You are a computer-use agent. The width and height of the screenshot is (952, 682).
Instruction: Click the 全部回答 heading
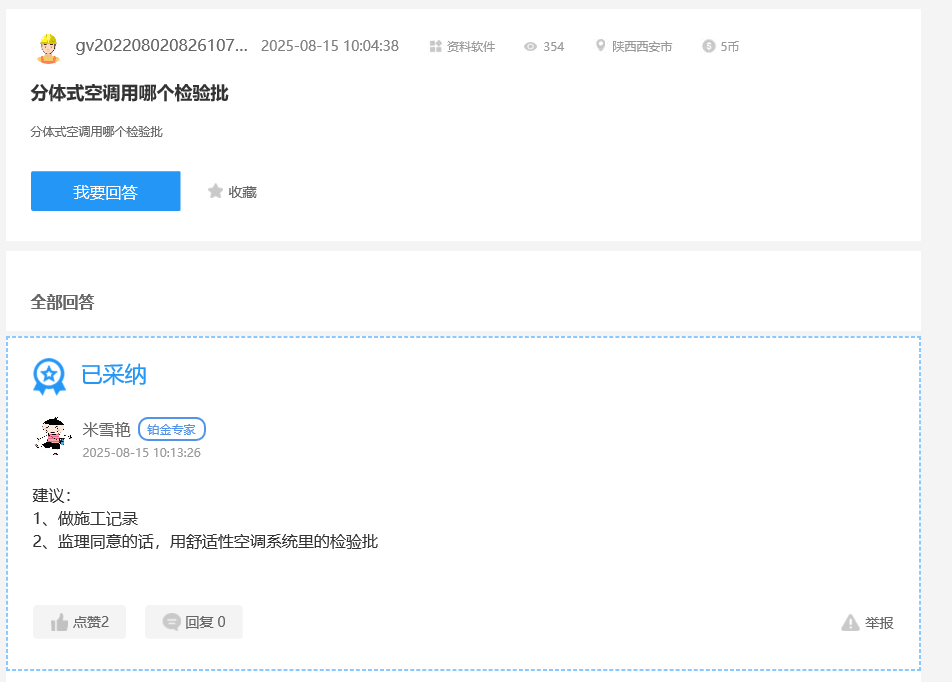[x=63, y=302]
